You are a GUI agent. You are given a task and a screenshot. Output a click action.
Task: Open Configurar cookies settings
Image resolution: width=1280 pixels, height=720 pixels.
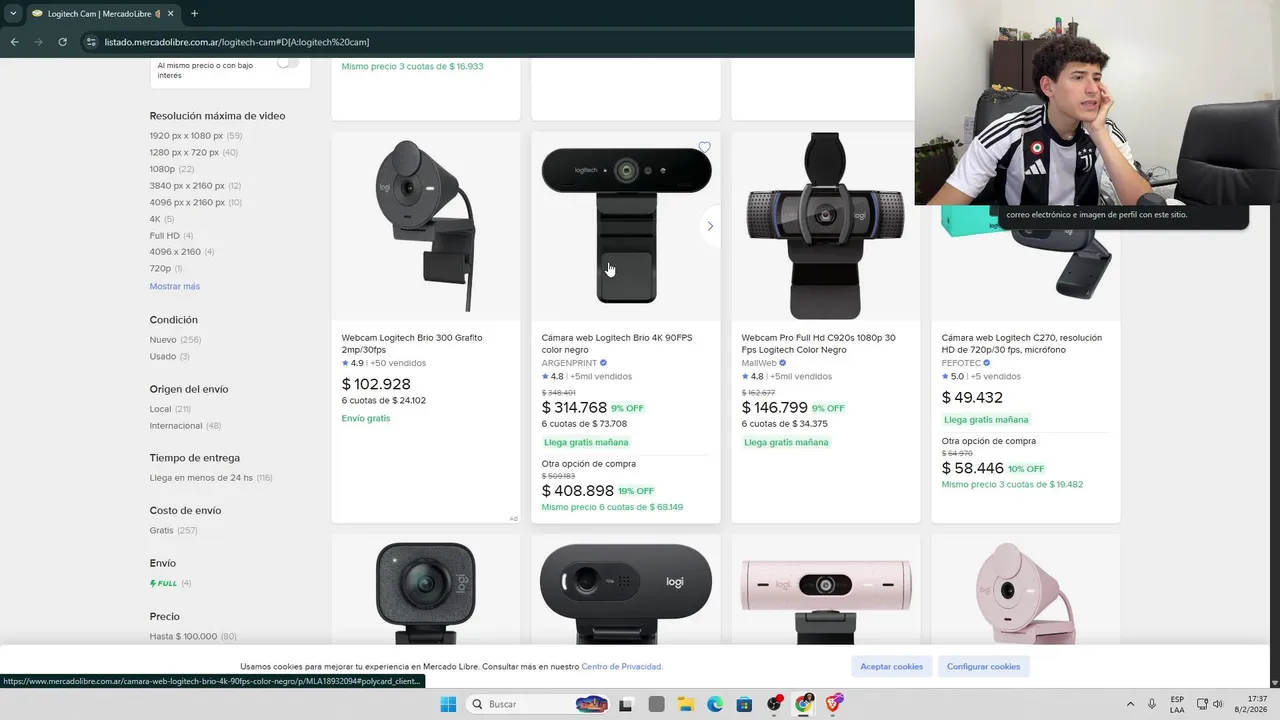(984, 666)
